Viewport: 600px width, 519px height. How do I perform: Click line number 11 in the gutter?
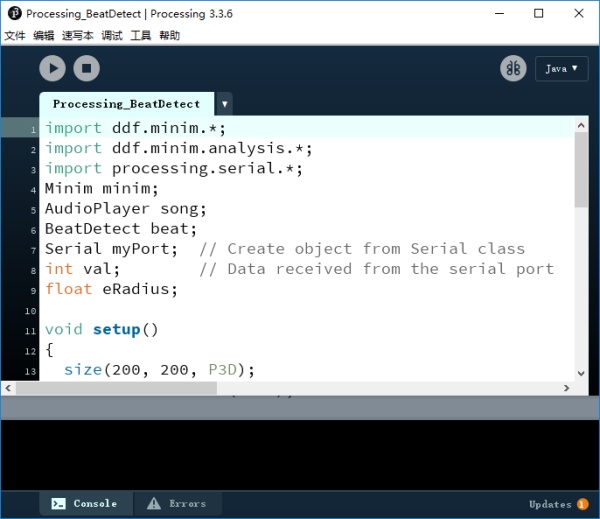(30, 331)
